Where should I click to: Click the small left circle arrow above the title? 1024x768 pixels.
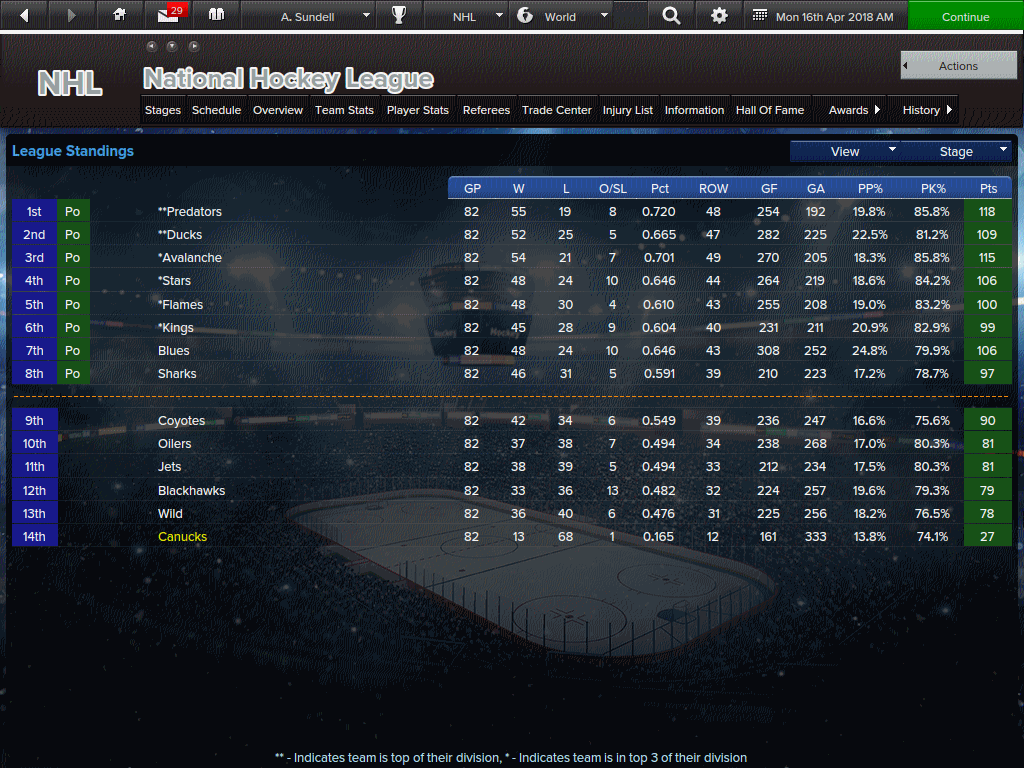[152, 46]
